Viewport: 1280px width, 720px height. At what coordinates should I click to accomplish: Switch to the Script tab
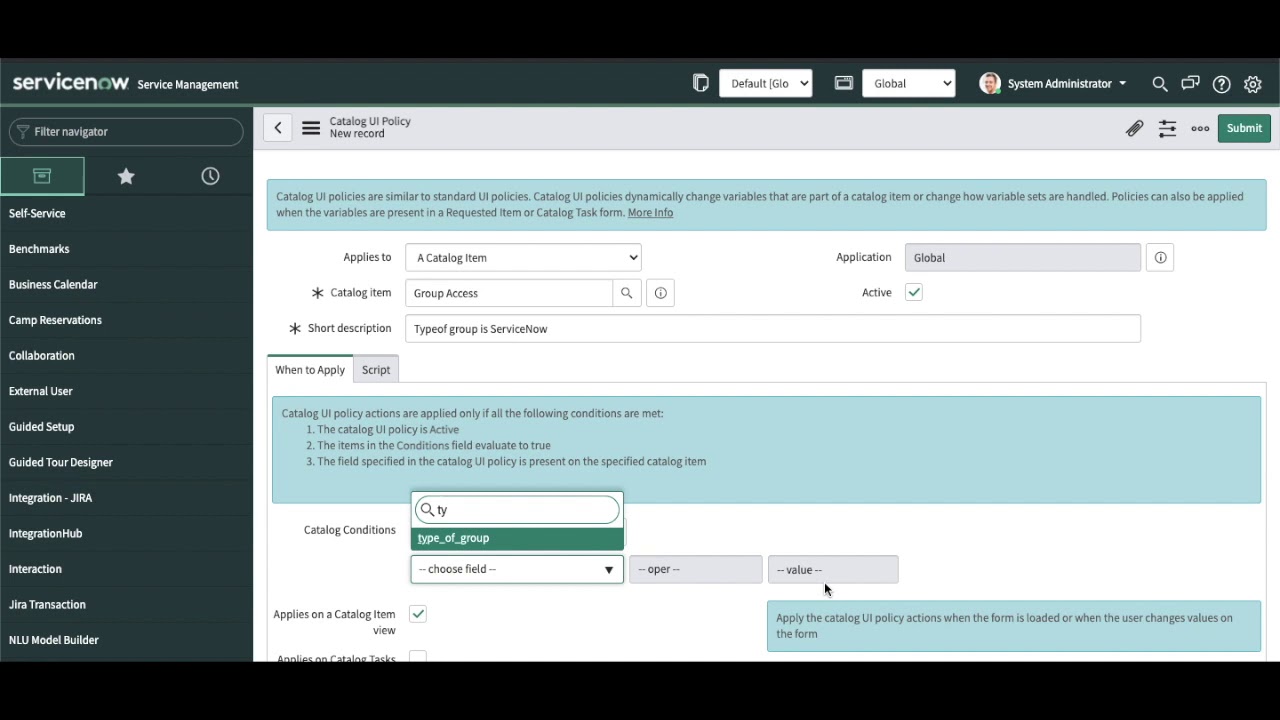(376, 370)
